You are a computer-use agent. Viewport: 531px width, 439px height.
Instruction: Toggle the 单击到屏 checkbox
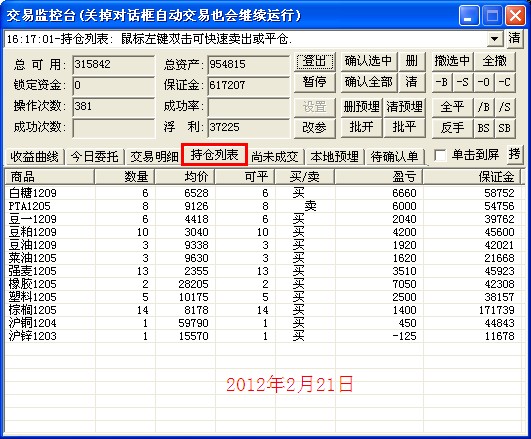point(440,156)
